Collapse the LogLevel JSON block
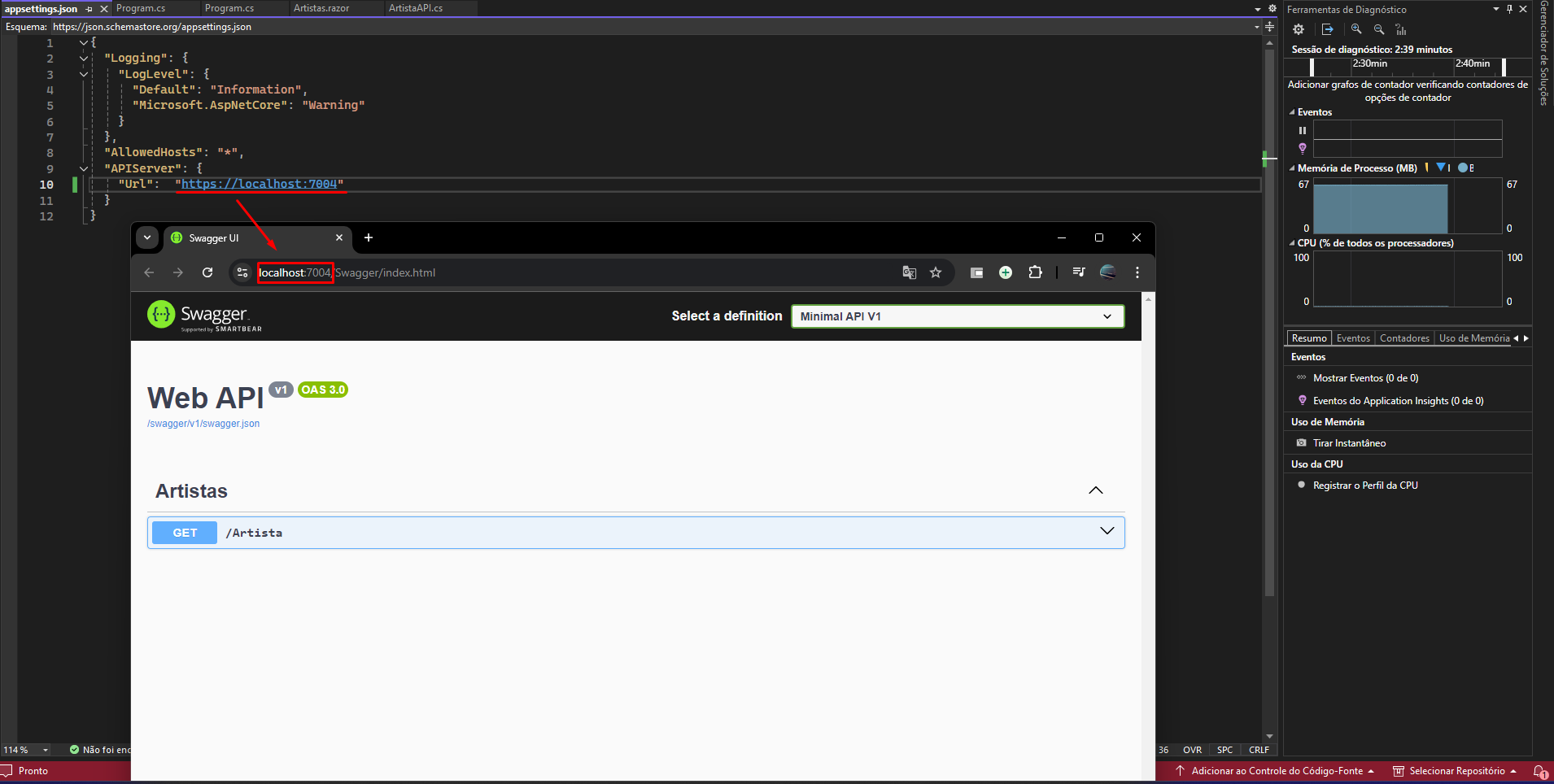Screen dimensions: 1554x784 pyautogui.click(x=84, y=74)
